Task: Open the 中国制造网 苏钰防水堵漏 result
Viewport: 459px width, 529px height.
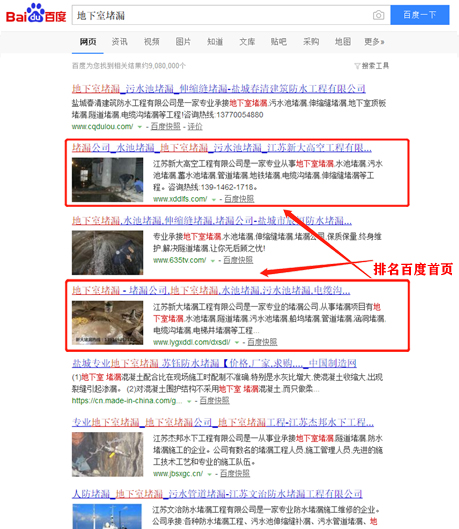Action: (214, 363)
